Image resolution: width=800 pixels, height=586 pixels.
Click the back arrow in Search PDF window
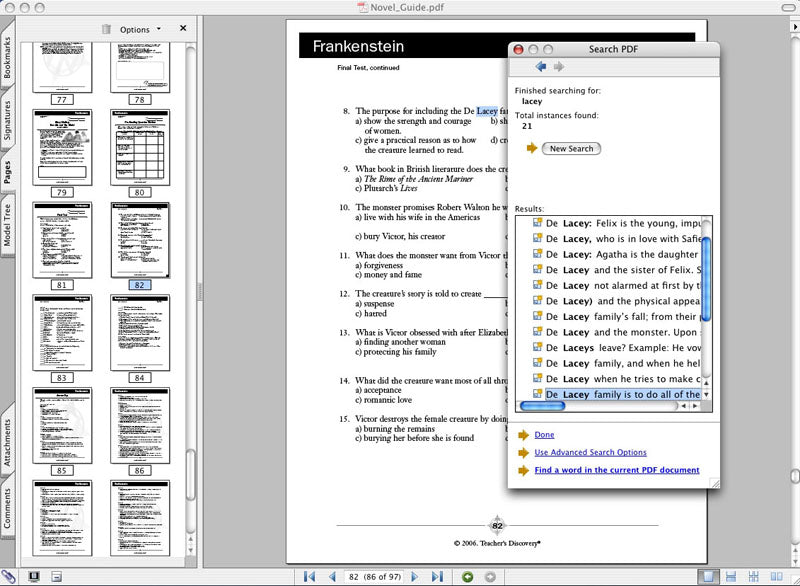[x=540, y=67]
